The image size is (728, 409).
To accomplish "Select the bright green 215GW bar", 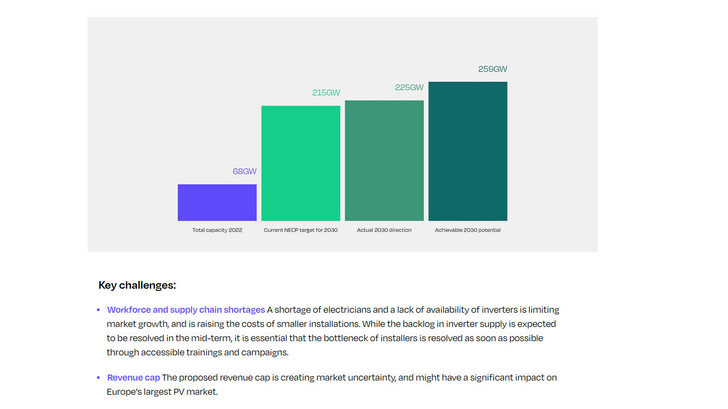I will tap(300, 162).
